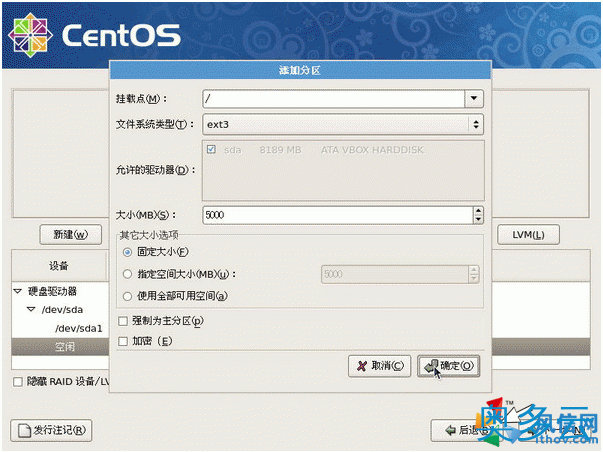Decrease partition size with down stepper arrow
603x452 pixels.
478,220
